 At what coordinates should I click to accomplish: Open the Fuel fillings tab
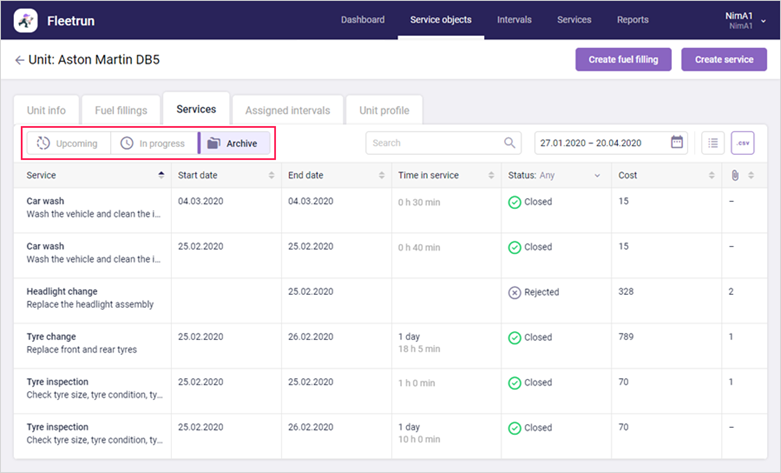point(121,110)
